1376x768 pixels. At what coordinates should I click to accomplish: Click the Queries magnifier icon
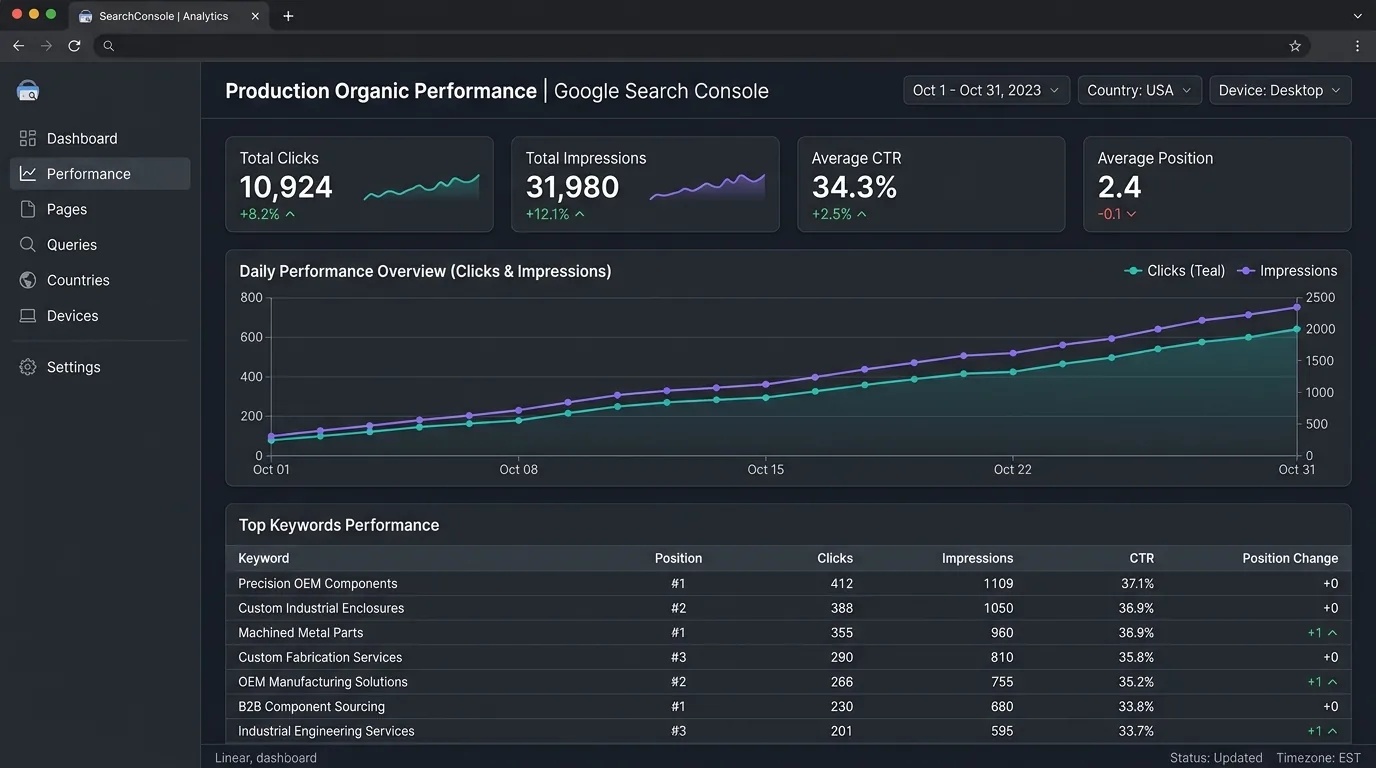coord(28,245)
